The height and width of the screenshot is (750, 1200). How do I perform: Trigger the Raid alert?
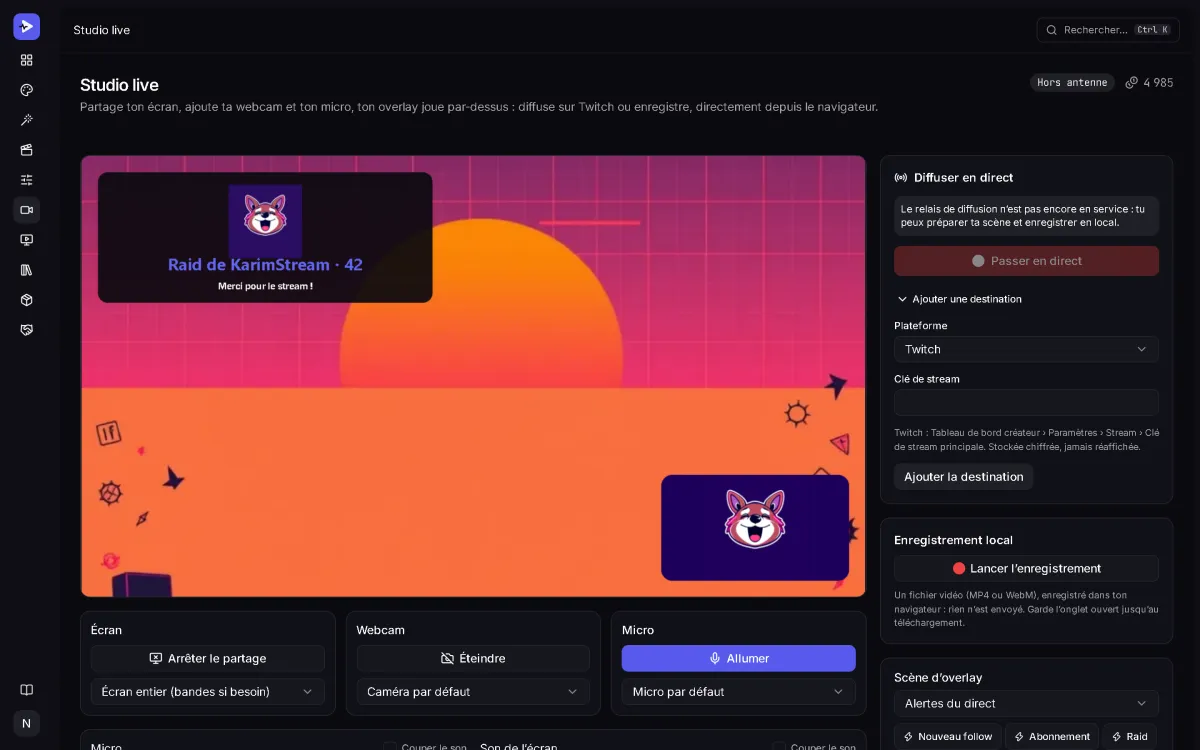[1129, 737]
